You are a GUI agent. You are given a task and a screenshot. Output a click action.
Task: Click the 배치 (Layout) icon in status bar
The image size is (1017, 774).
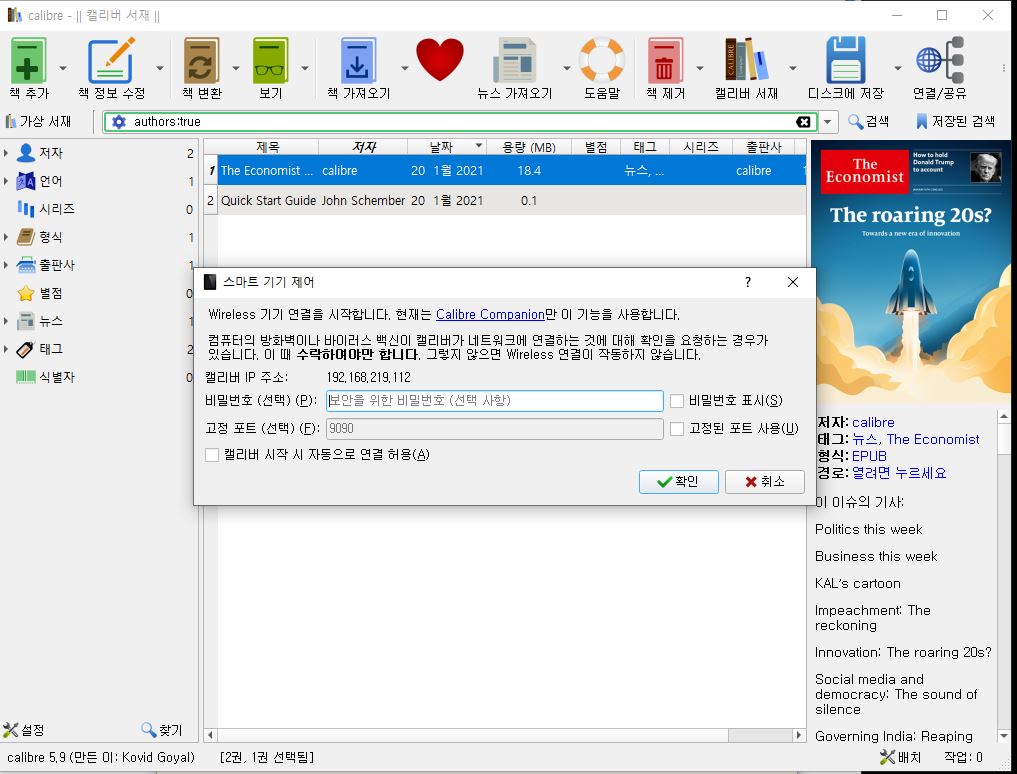(900, 757)
